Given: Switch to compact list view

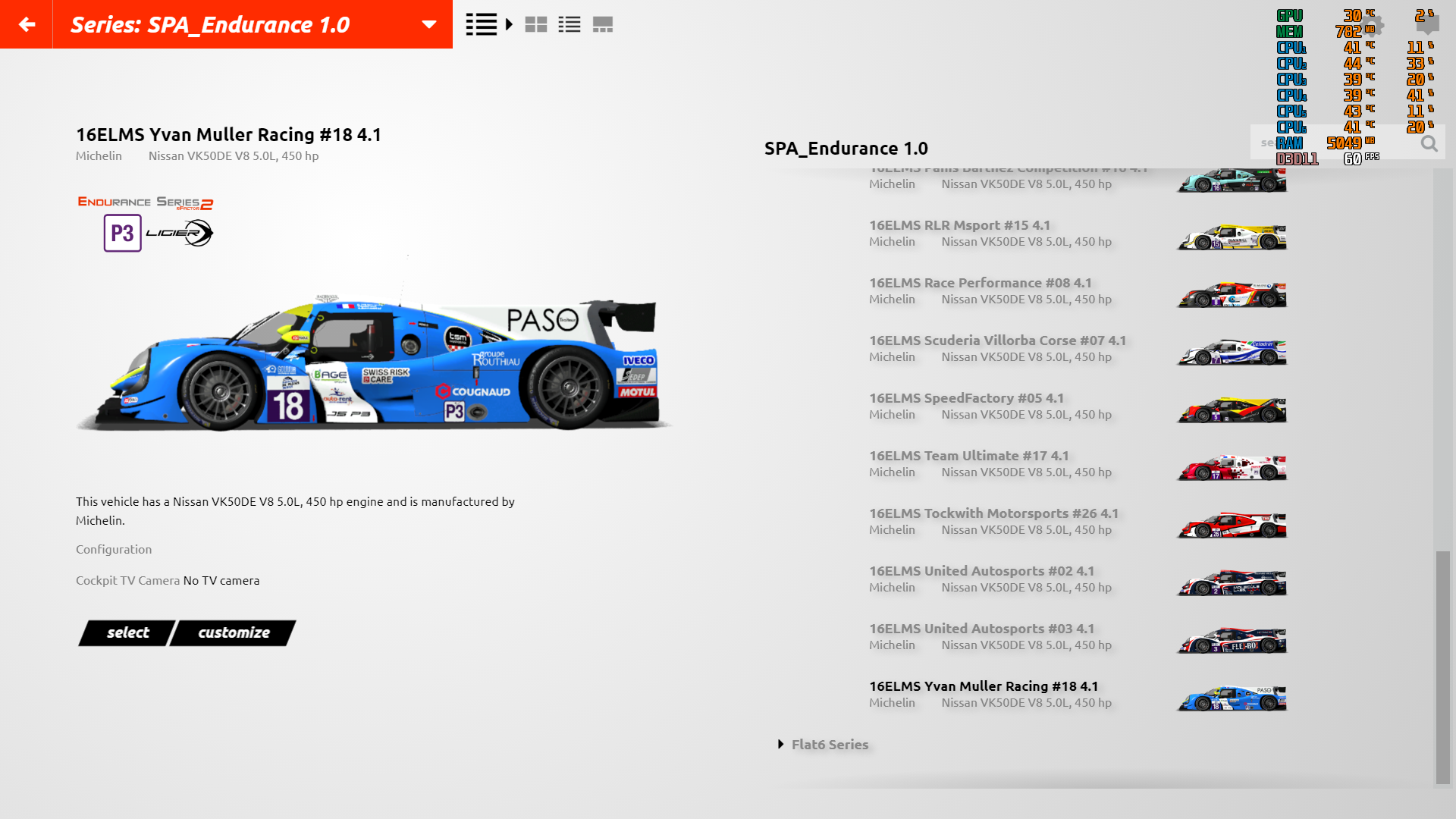Looking at the screenshot, I should pyautogui.click(x=570, y=24).
